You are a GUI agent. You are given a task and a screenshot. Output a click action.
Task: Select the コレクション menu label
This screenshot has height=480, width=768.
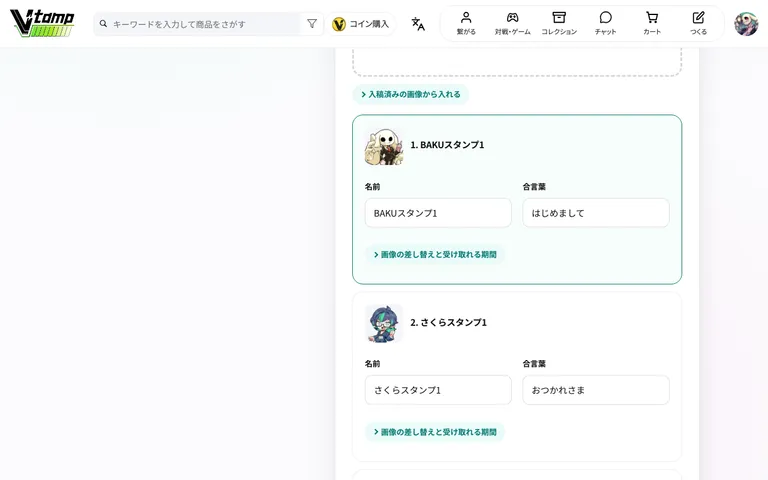coord(559,32)
